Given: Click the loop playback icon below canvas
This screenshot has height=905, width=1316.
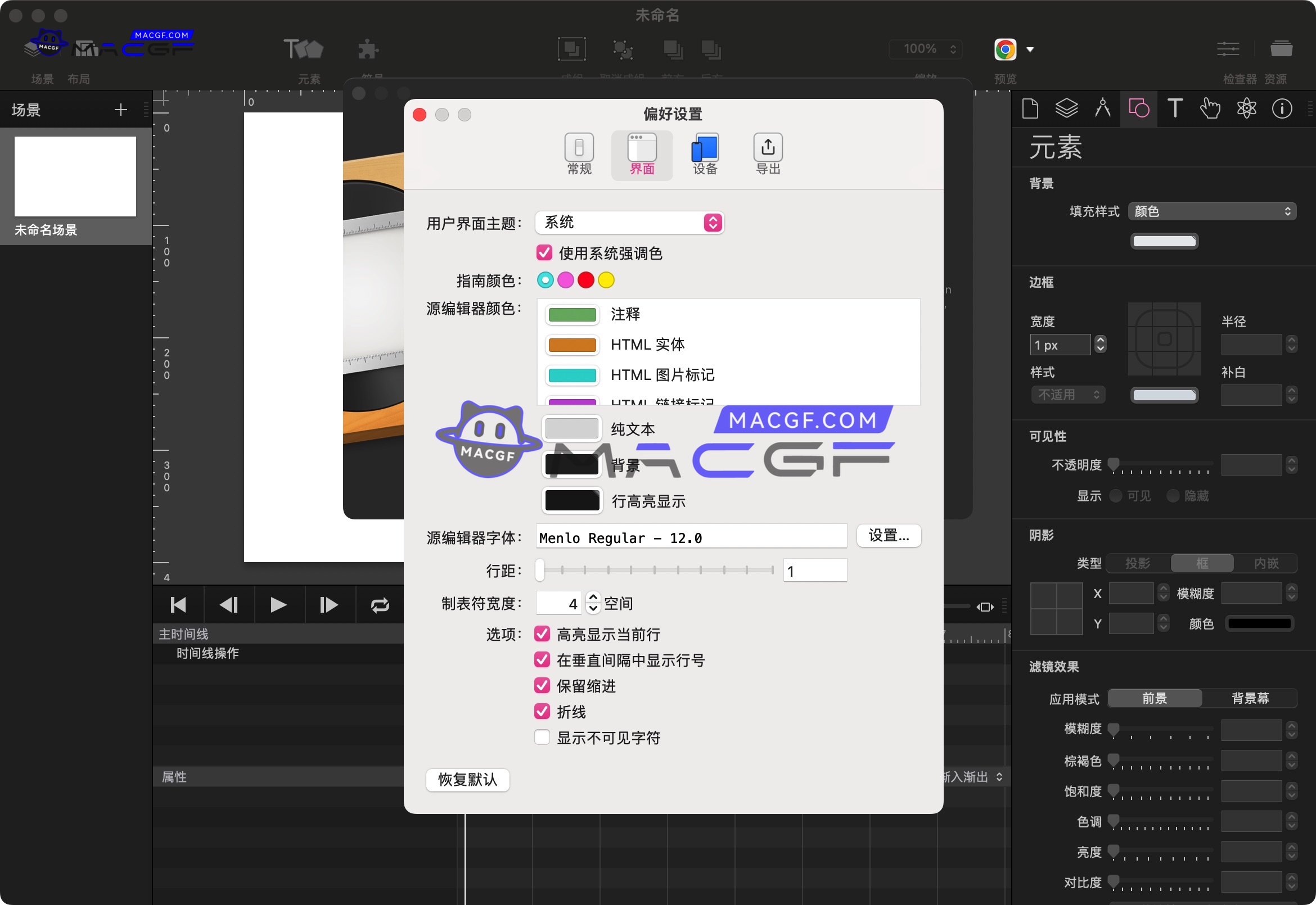Looking at the screenshot, I should (x=379, y=604).
